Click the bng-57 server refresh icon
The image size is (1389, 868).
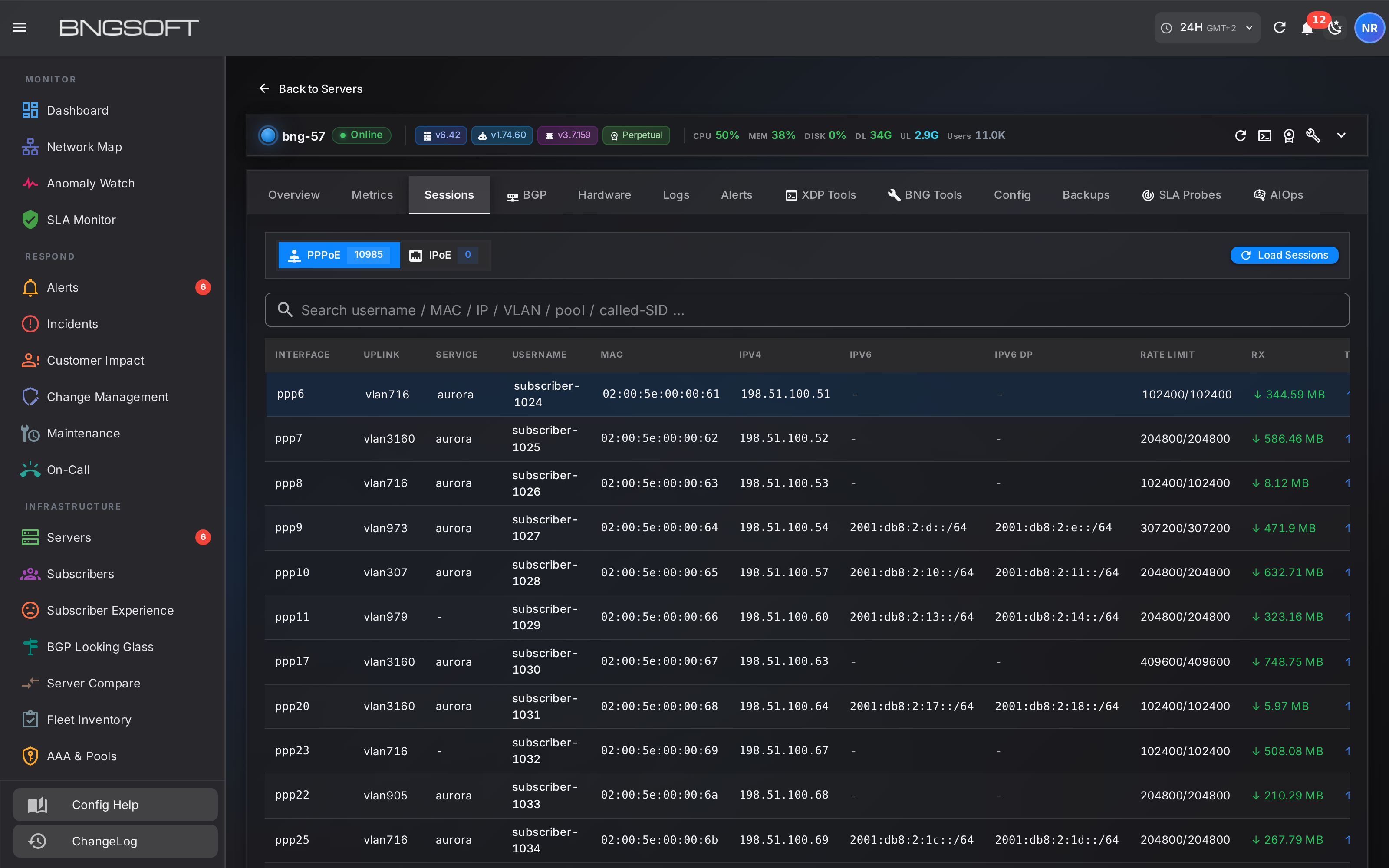[x=1241, y=135]
